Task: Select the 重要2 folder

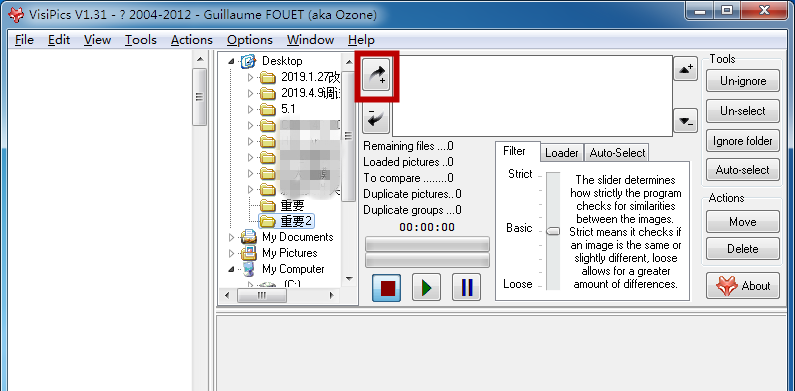Action: 297,221
